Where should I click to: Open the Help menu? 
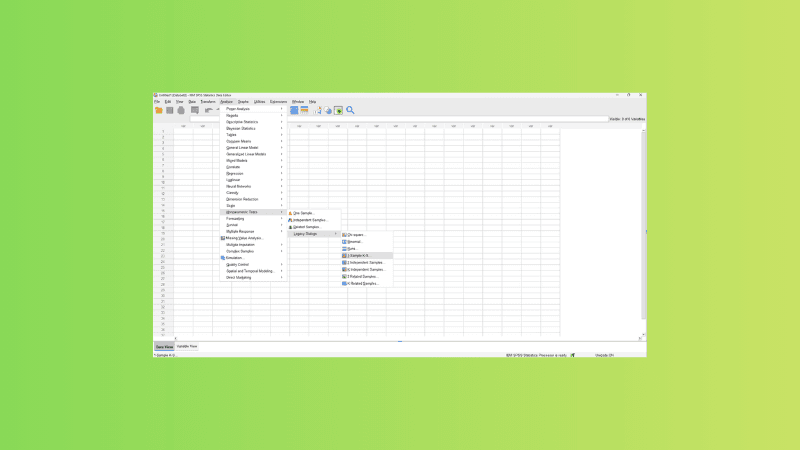[312, 102]
